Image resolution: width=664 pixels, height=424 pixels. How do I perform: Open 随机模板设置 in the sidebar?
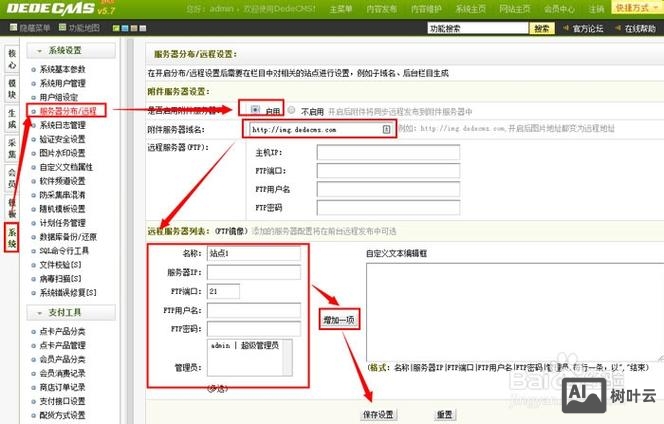[x=63, y=209]
